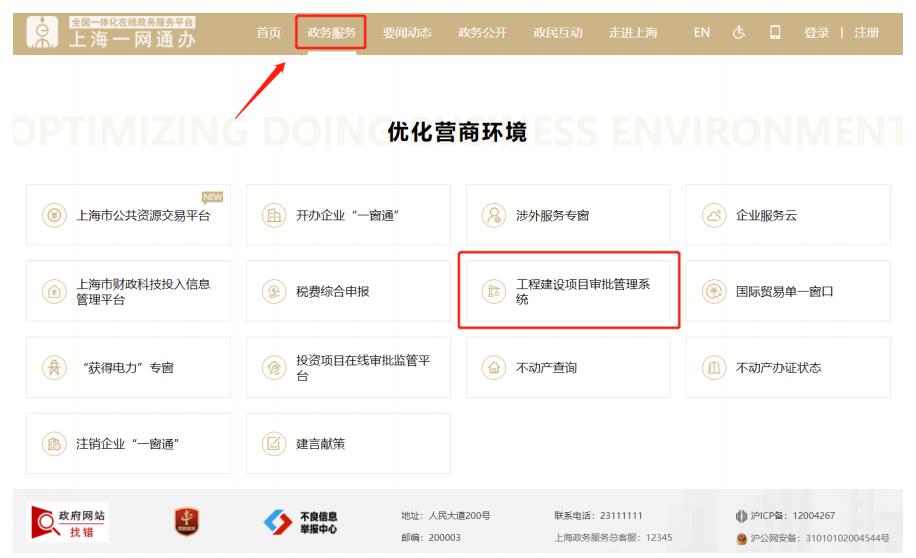916x558 pixels.
Task: Click the 国际贸易单一窗口 globe icon
Action: point(714,291)
